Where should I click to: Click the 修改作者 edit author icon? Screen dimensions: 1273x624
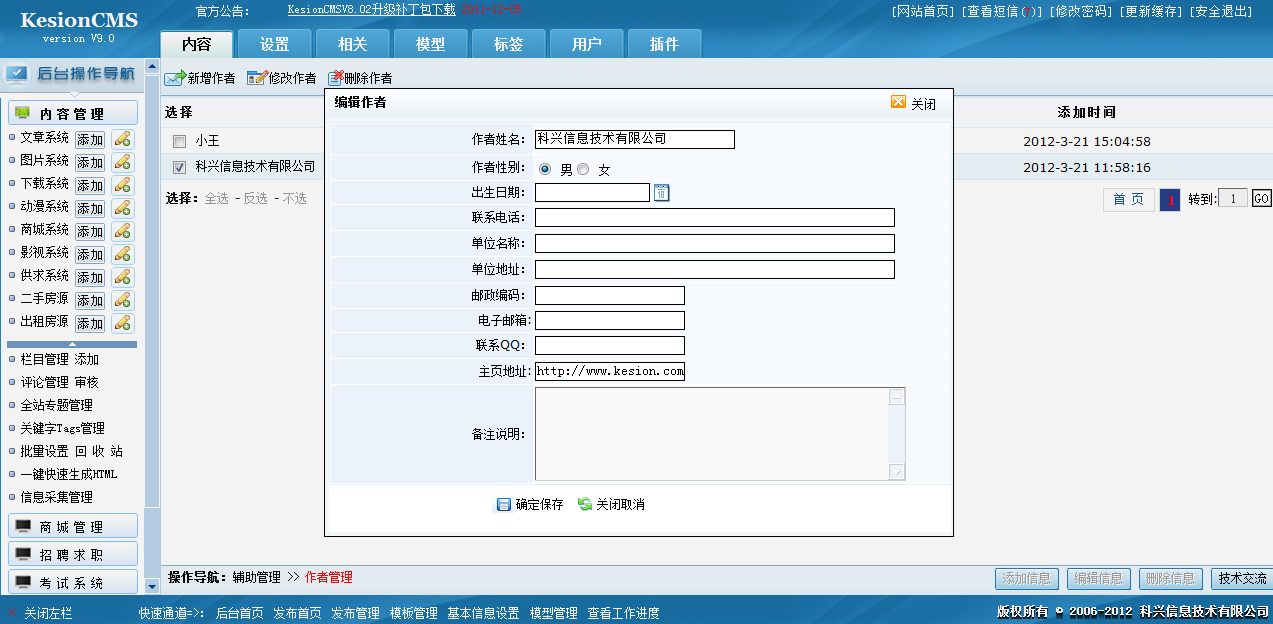tap(256, 78)
